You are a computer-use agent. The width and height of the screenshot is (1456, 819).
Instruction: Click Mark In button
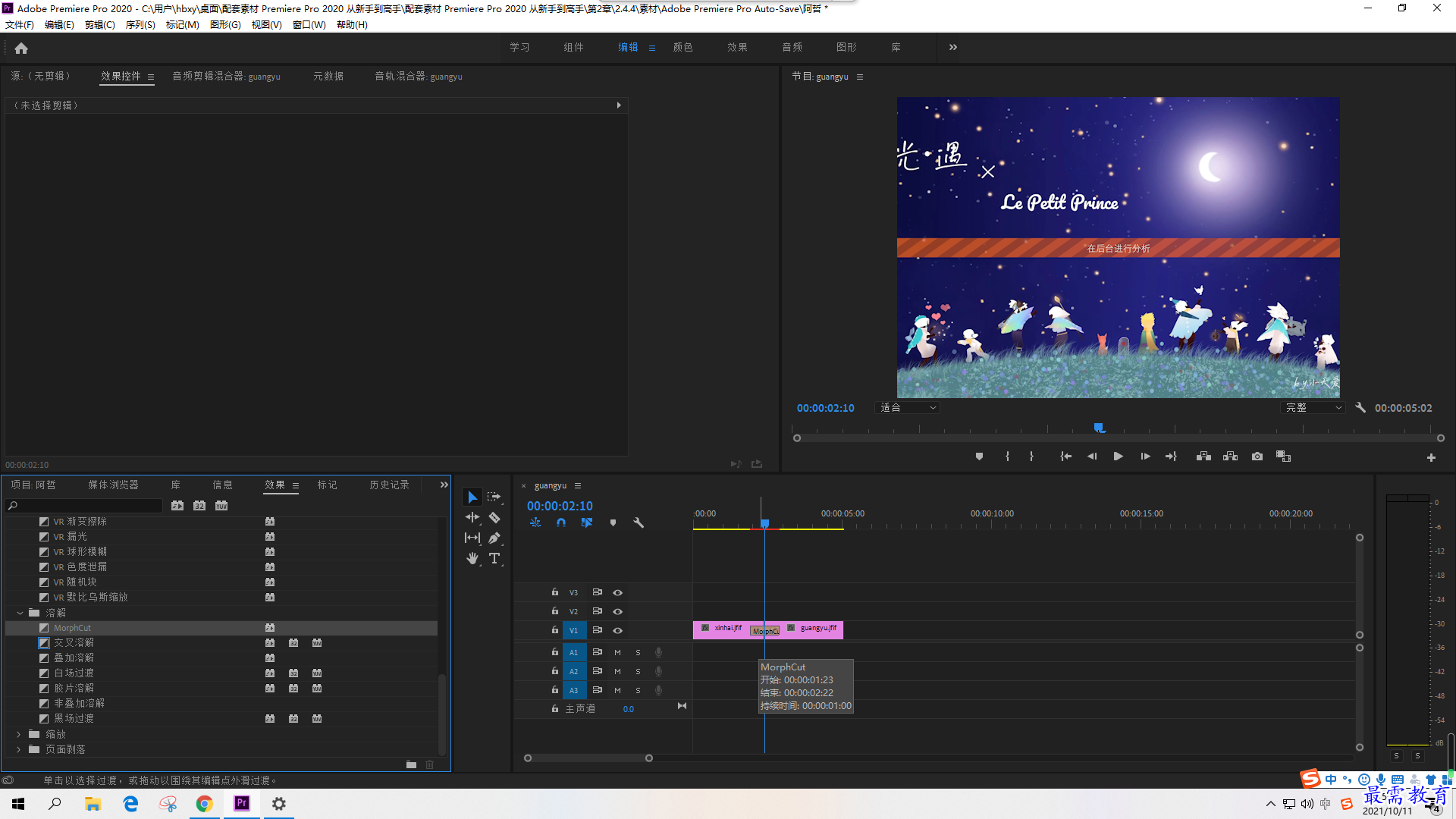[1007, 457]
